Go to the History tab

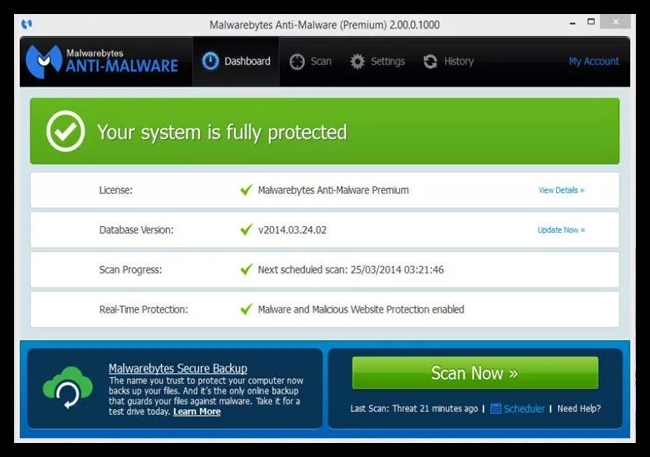point(448,61)
